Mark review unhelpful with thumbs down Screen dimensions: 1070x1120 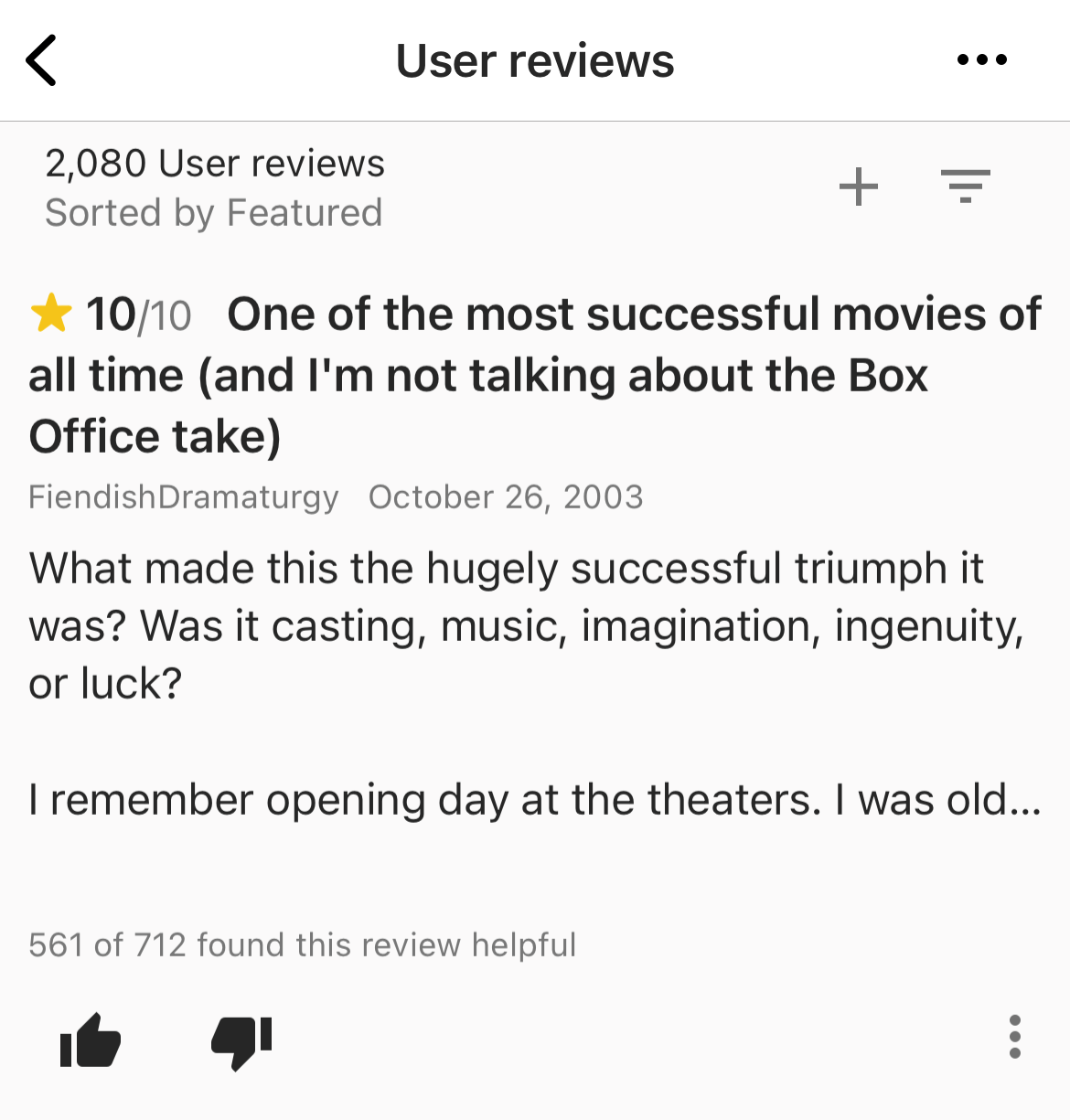pos(241,1040)
